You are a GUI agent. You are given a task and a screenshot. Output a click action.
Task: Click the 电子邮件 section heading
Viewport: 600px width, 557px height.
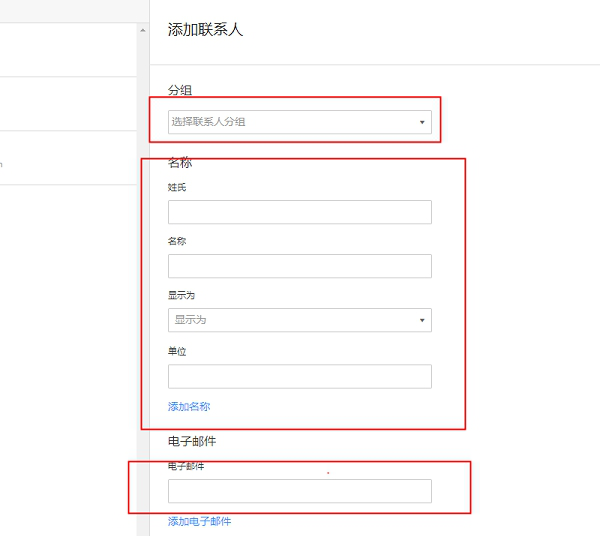[x=192, y=441]
